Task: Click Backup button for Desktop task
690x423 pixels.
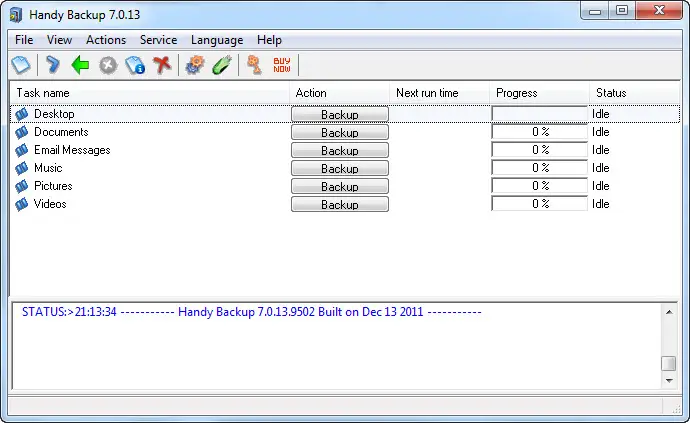Action: 340,114
